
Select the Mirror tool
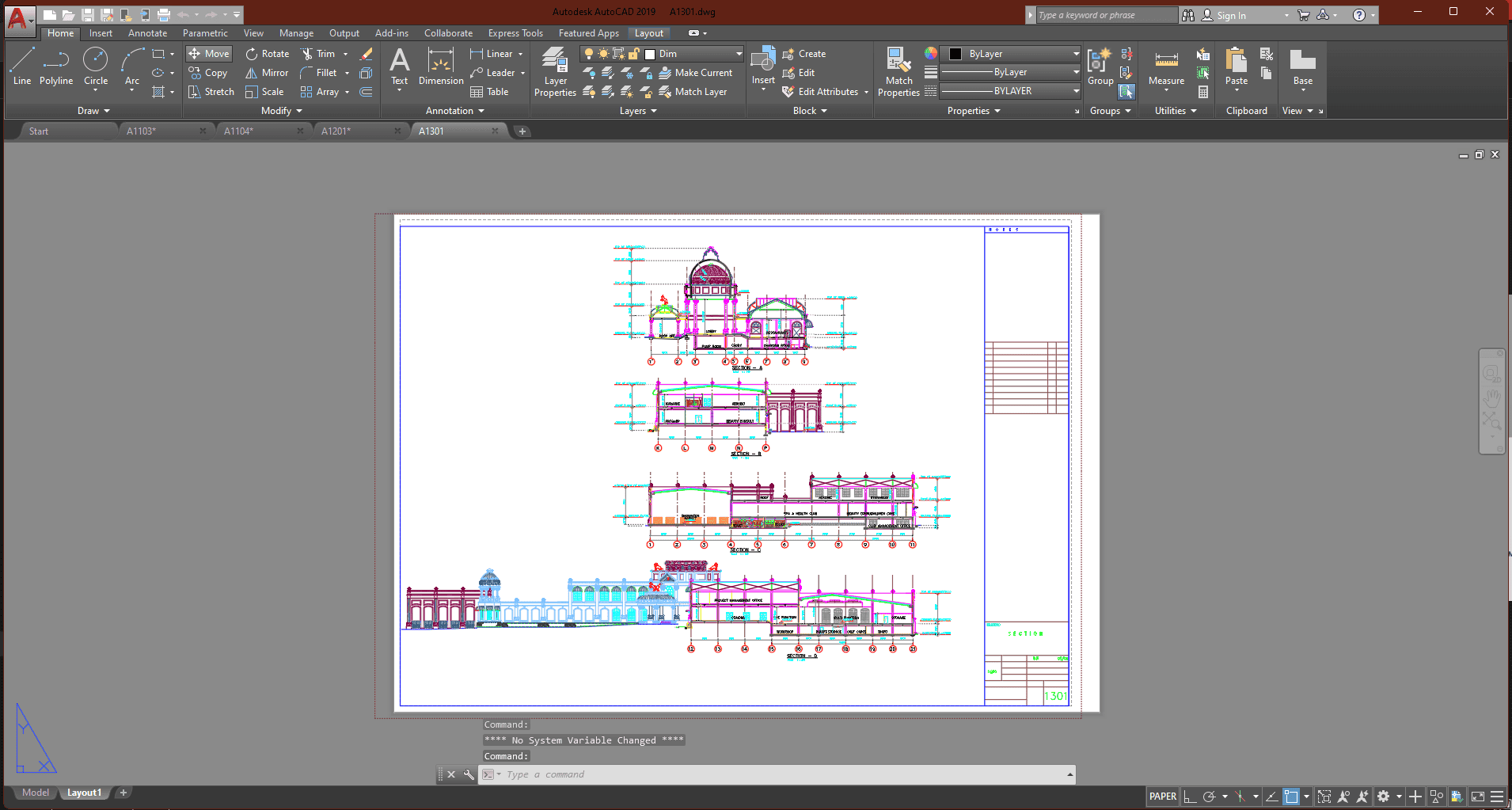pyautogui.click(x=266, y=72)
